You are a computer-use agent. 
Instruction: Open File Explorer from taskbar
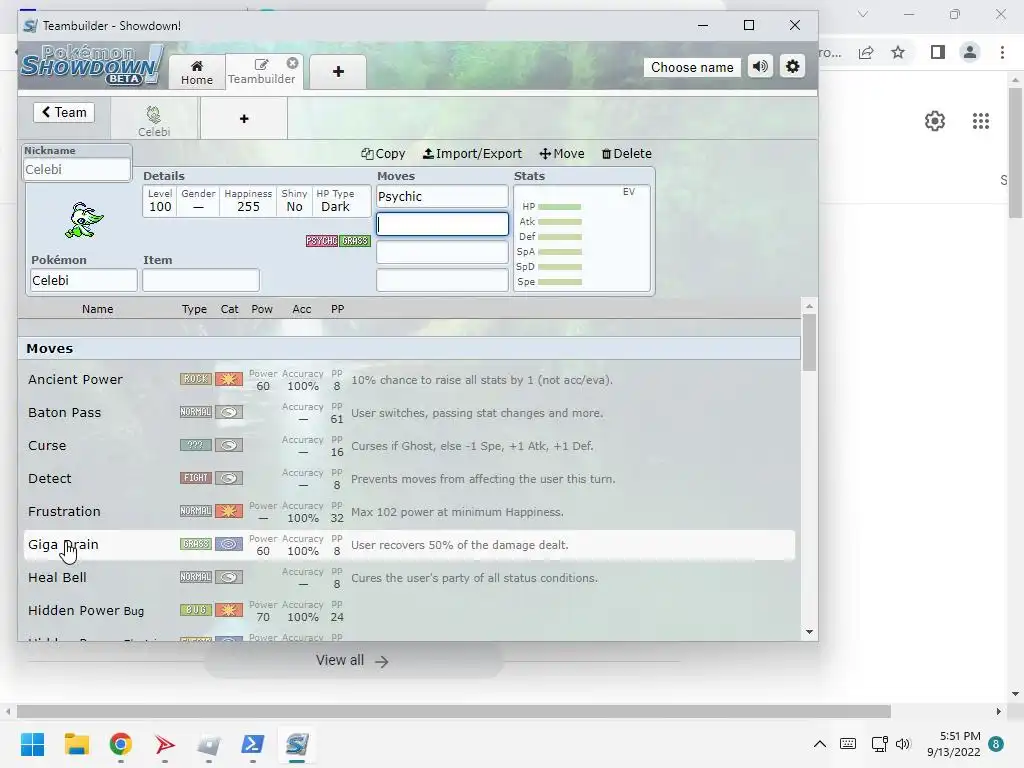(76, 744)
